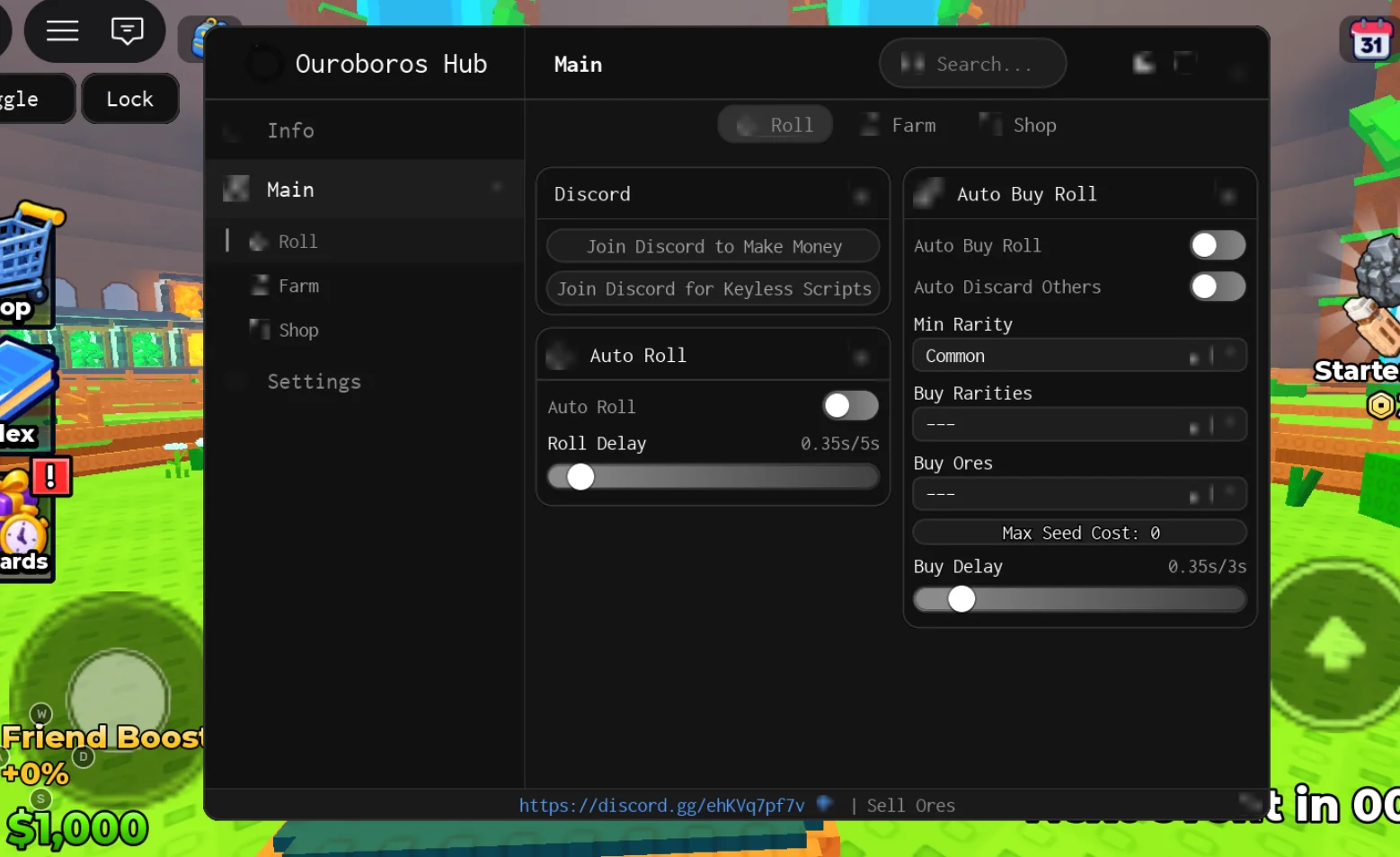Open the Min Rarity Common dropdown
The height and width of the screenshot is (857, 1400).
(x=1079, y=356)
